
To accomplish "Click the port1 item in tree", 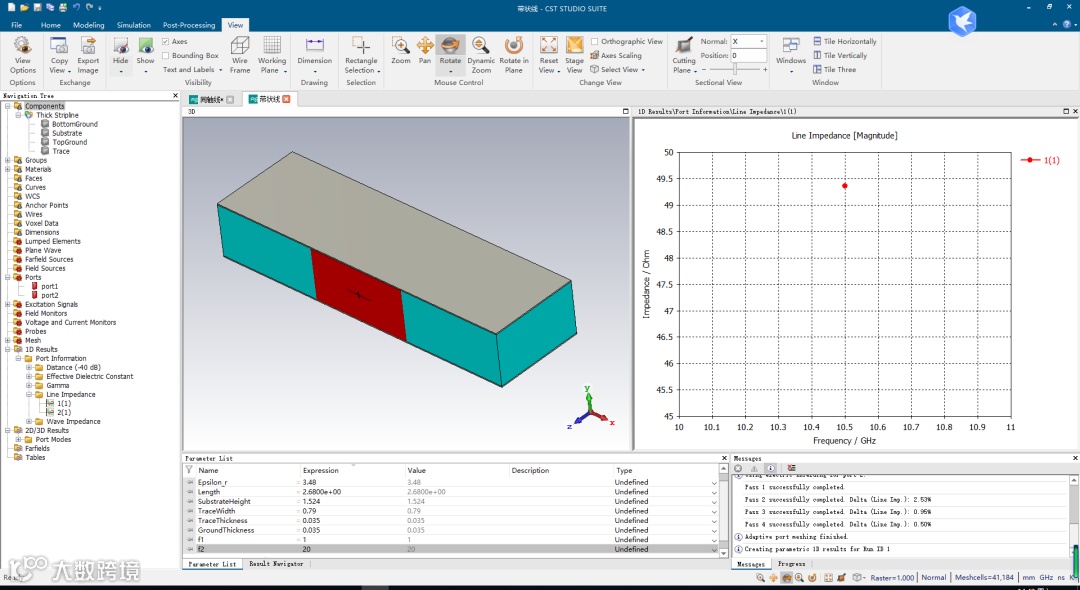I will tap(49, 286).
